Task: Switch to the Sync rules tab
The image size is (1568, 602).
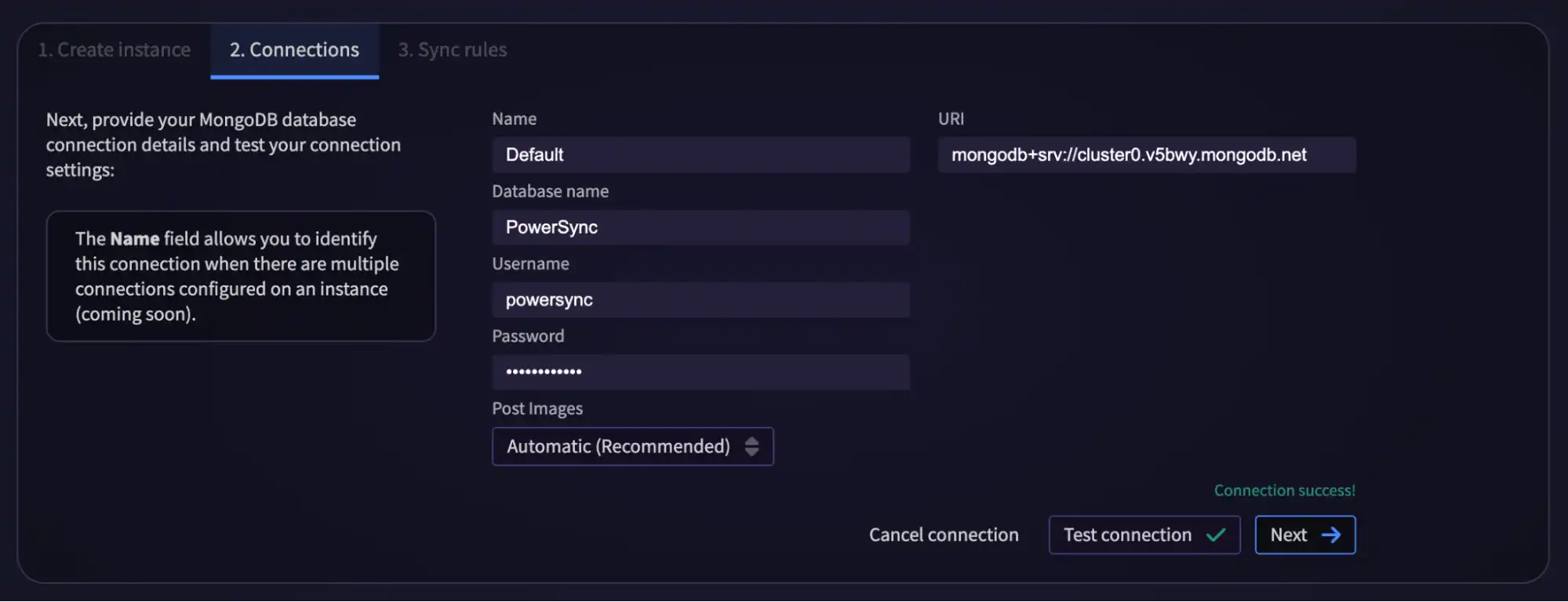Action: tap(452, 49)
